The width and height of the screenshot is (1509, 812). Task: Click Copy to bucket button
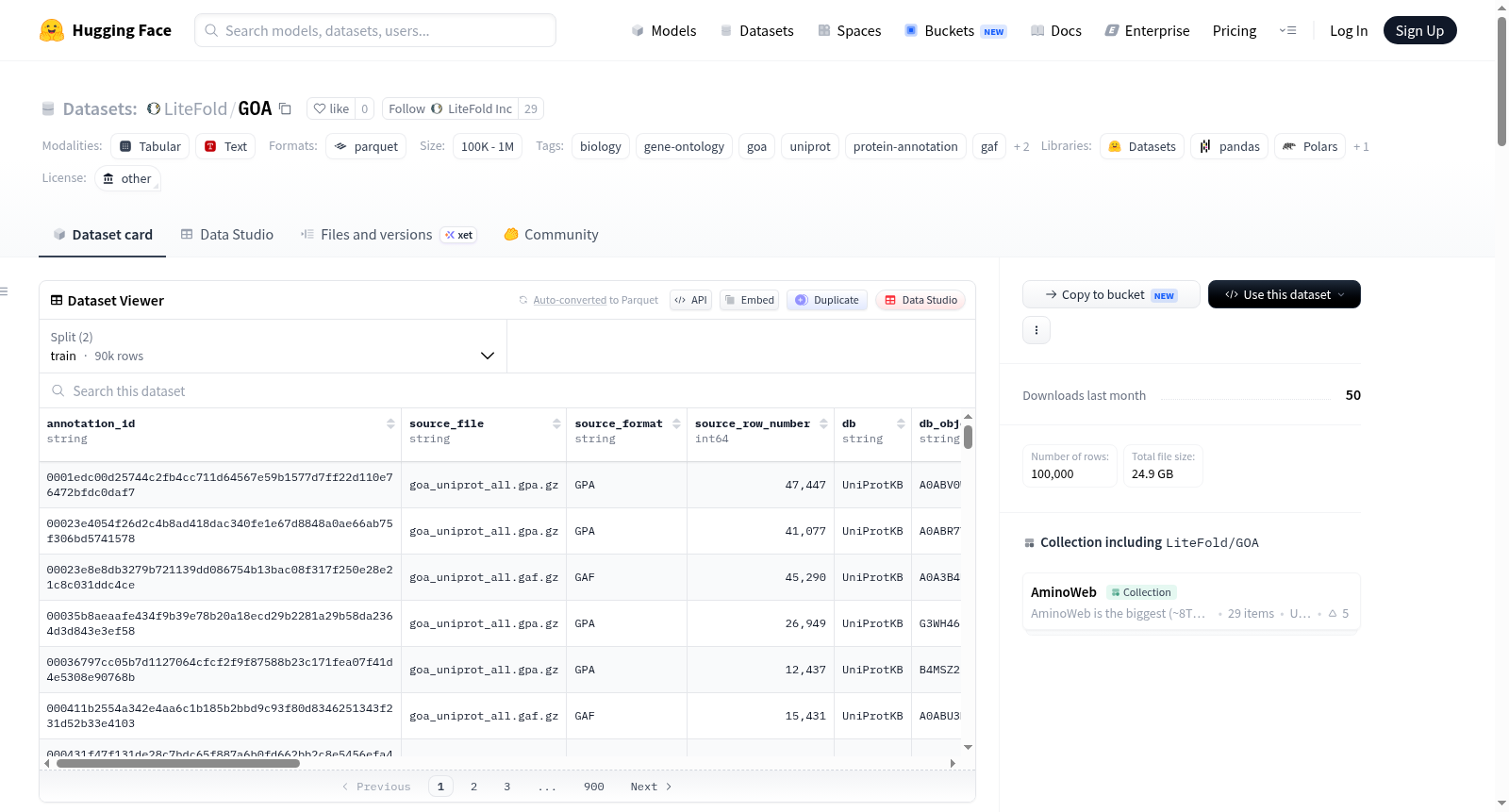tap(1111, 294)
